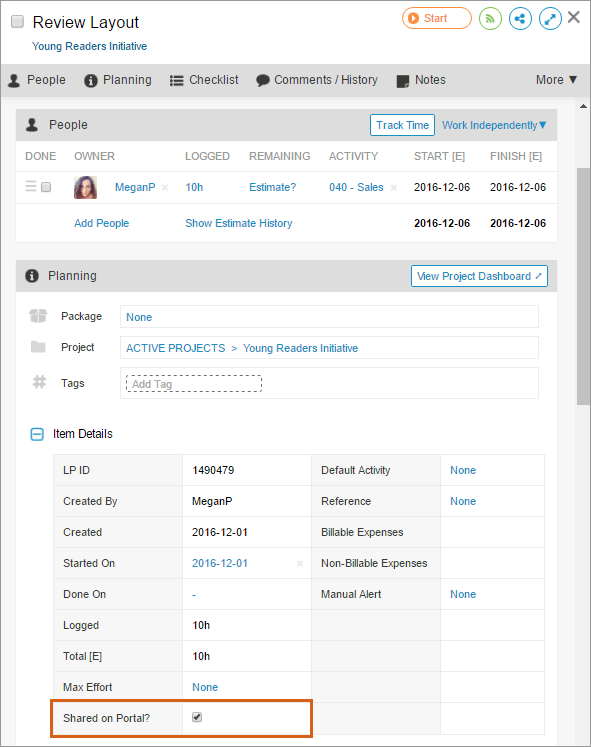Clear the Started On date x icon

(x=300, y=564)
